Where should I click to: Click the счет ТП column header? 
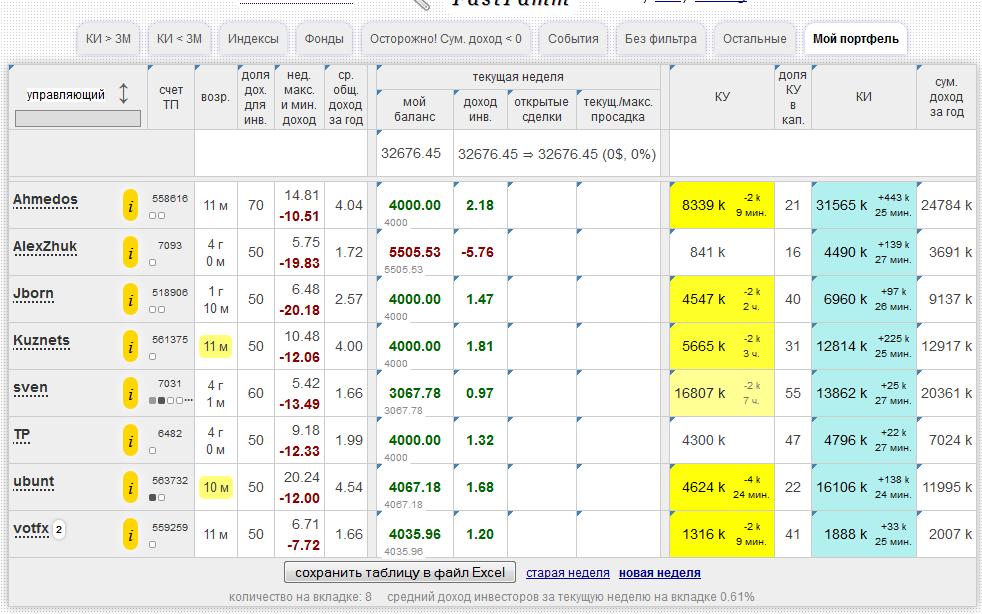[x=171, y=97]
